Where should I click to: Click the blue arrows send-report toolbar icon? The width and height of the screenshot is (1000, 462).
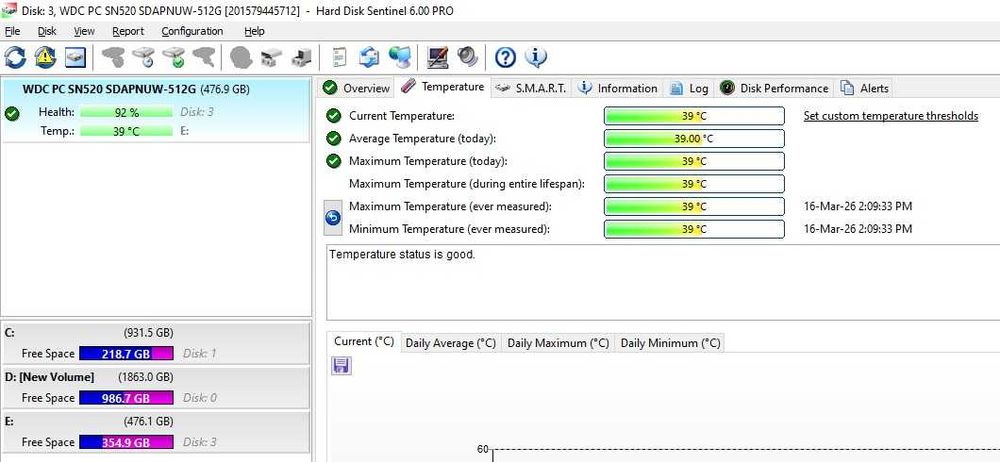click(369, 58)
